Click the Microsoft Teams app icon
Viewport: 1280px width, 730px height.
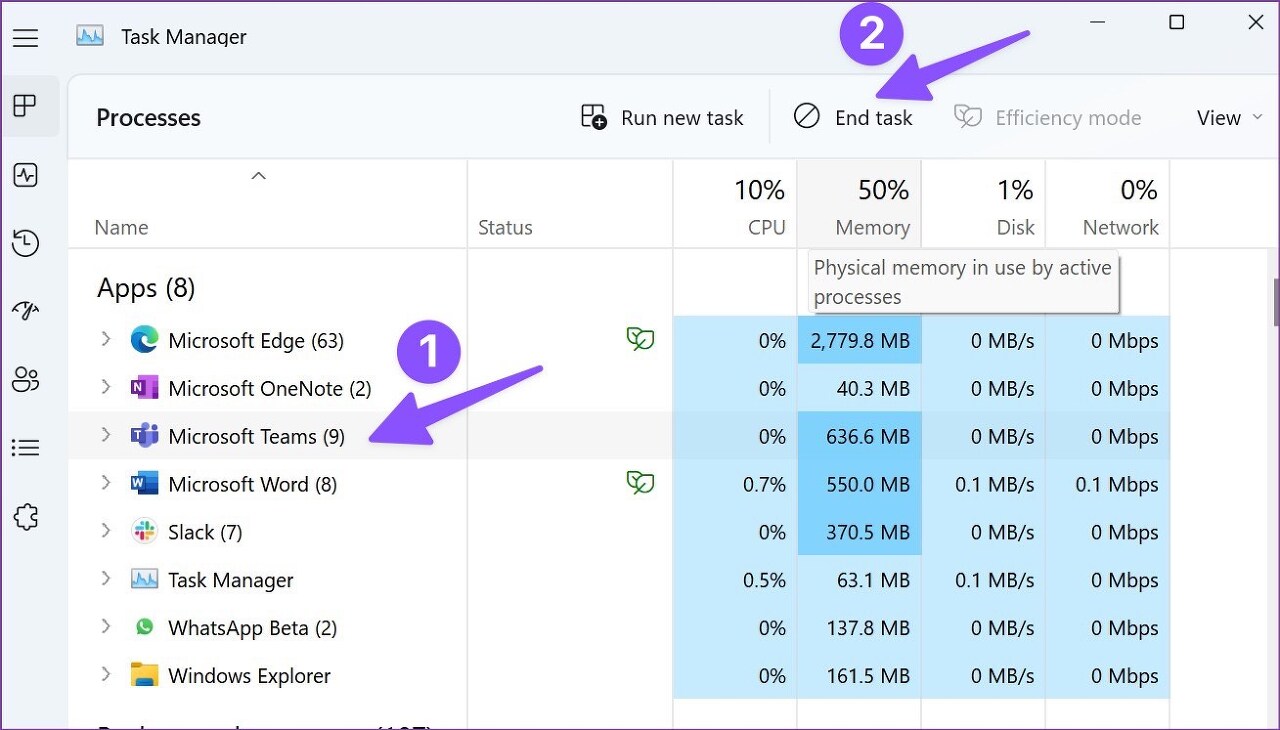pyautogui.click(x=144, y=436)
